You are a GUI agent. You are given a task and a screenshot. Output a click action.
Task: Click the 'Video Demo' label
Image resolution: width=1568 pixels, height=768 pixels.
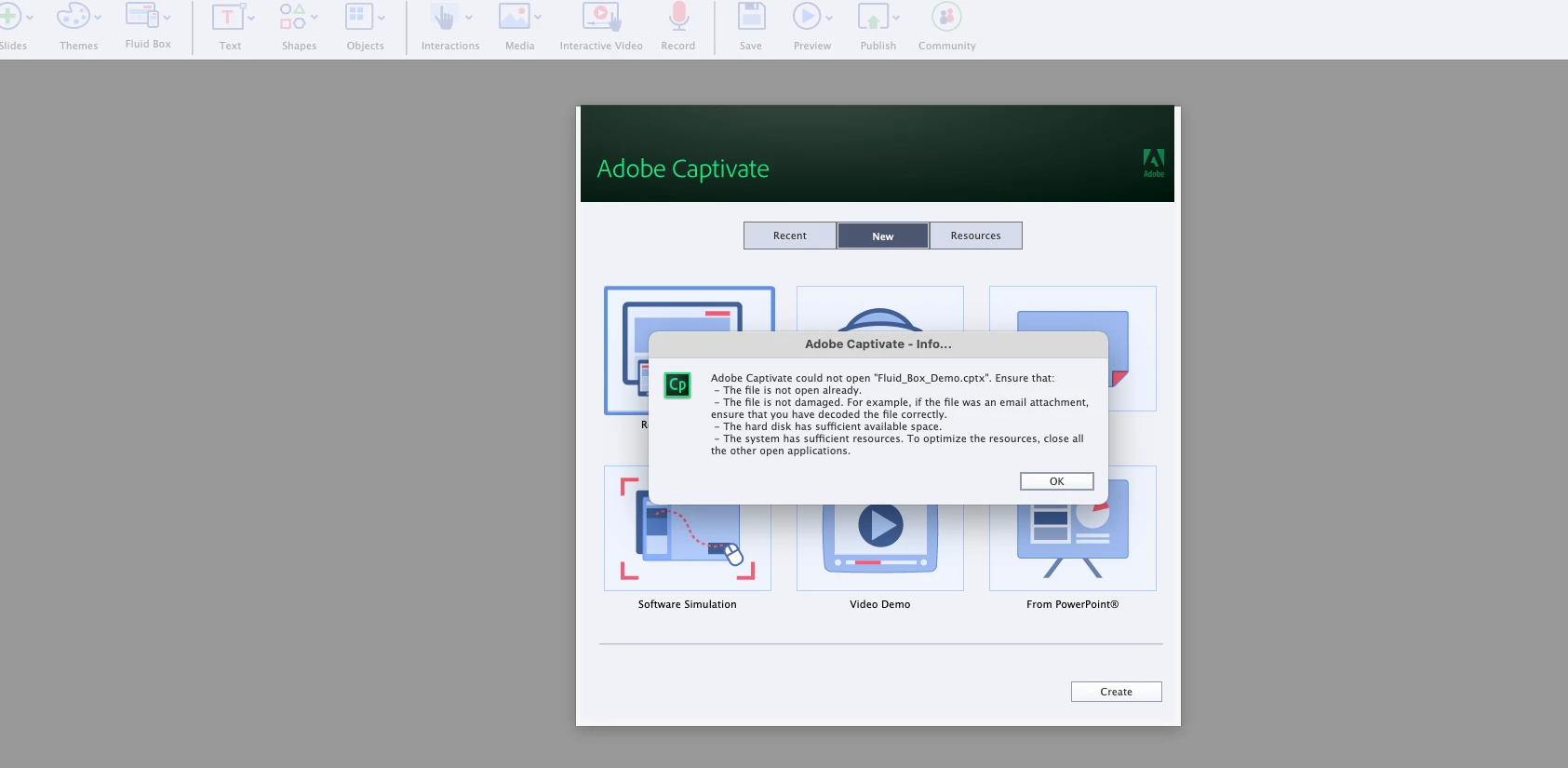coord(880,604)
